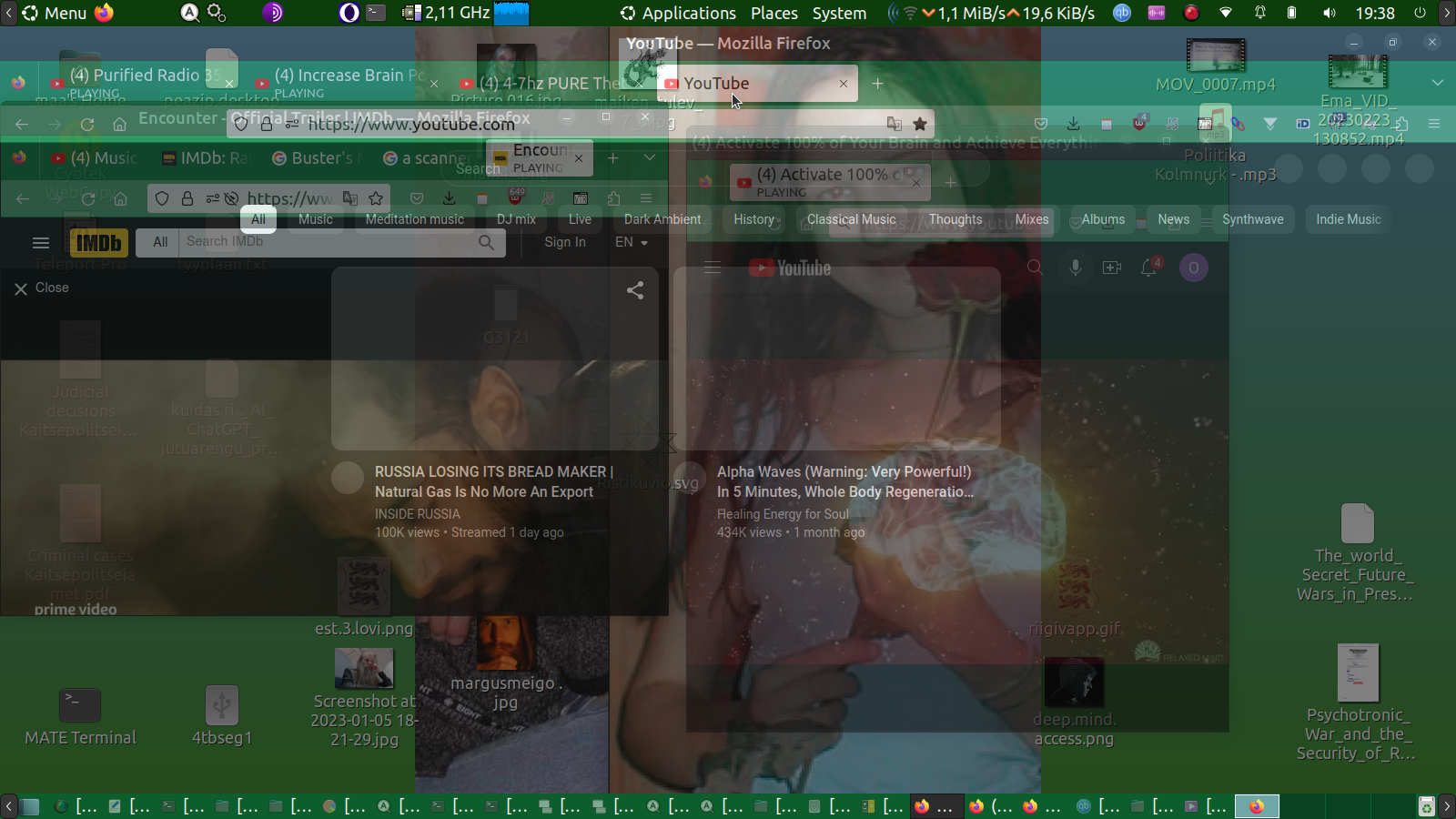The height and width of the screenshot is (819, 1456).
Task: Select the 'Dark Ambient' filter chip
Action: click(x=662, y=219)
